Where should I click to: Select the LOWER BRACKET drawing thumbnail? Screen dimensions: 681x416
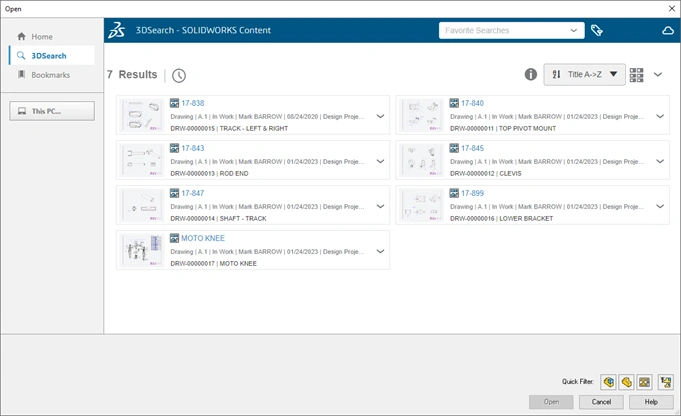[x=421, y=205]
